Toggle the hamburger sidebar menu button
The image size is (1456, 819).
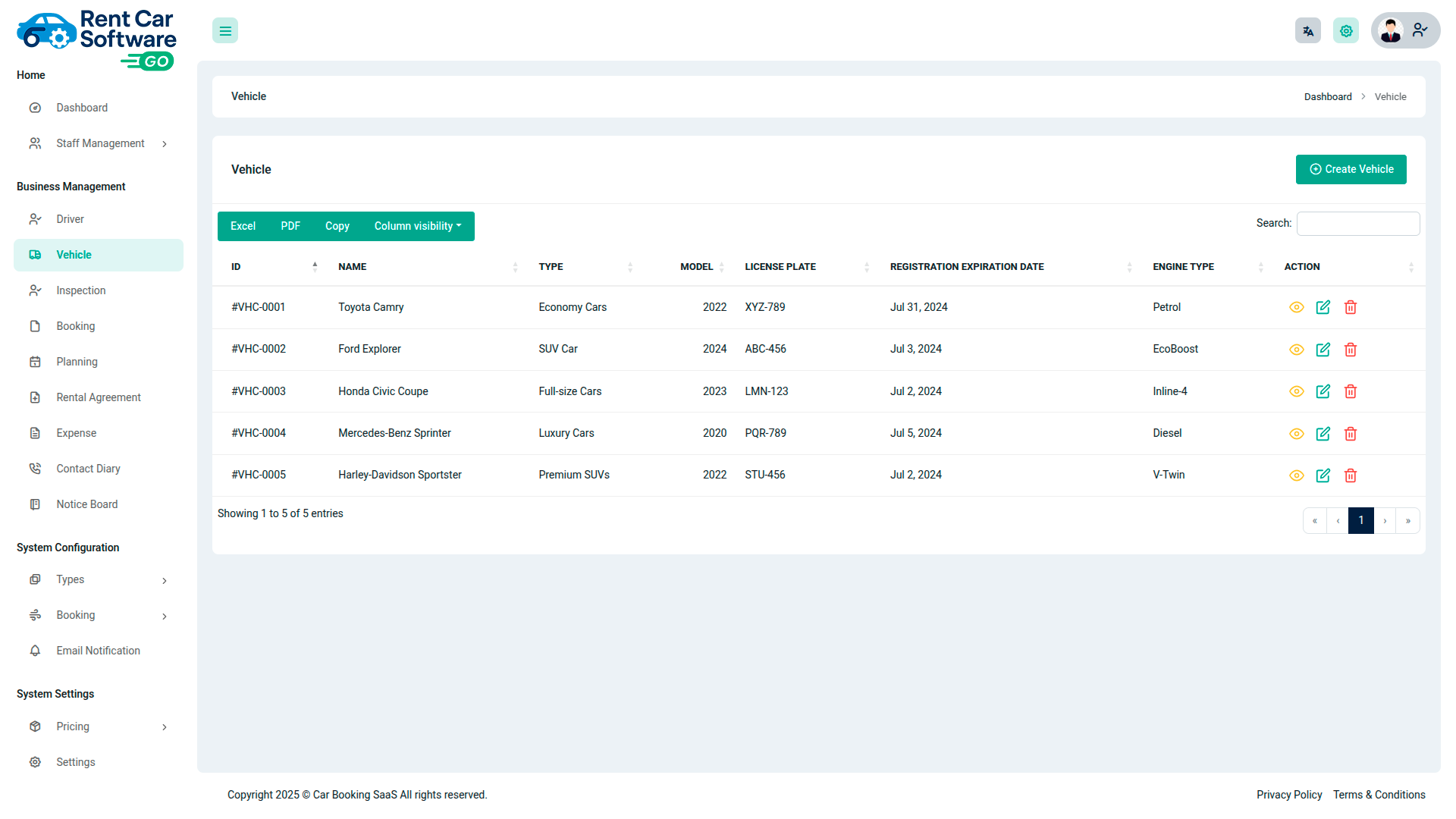click(x=225, y=31)
